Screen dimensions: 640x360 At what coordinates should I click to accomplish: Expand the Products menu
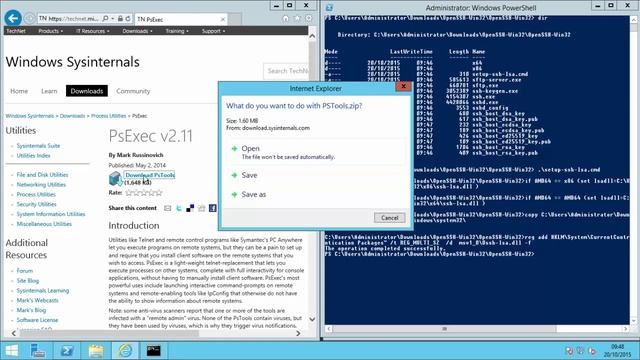point(51,31)
